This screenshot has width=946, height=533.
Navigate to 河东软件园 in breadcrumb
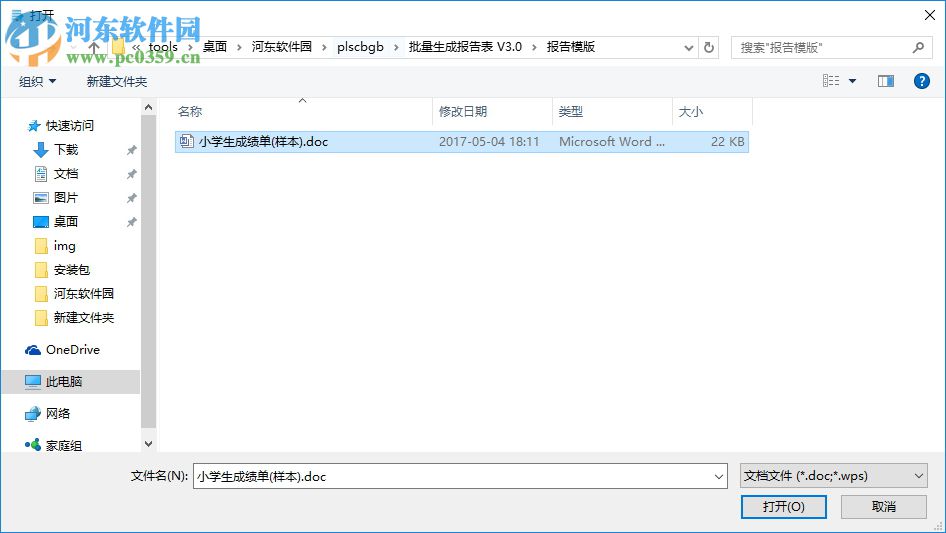[282, 47]
